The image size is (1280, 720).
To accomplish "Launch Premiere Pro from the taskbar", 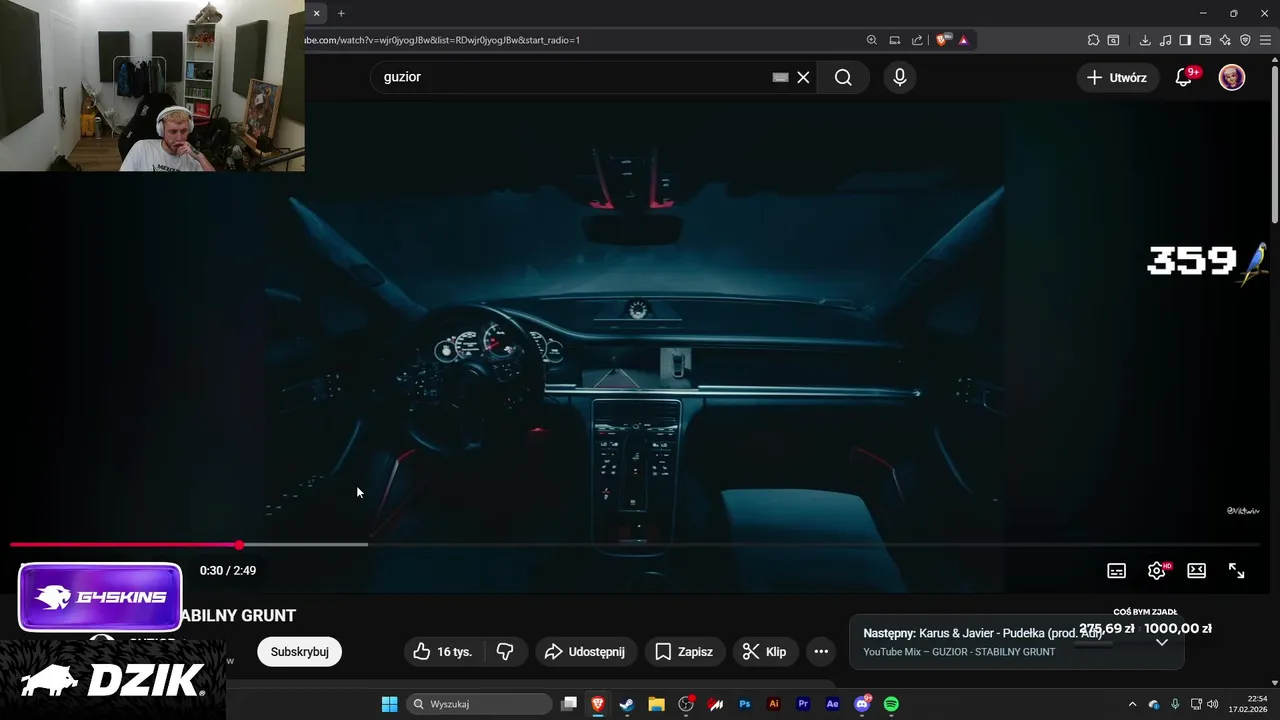I will 803,704.
